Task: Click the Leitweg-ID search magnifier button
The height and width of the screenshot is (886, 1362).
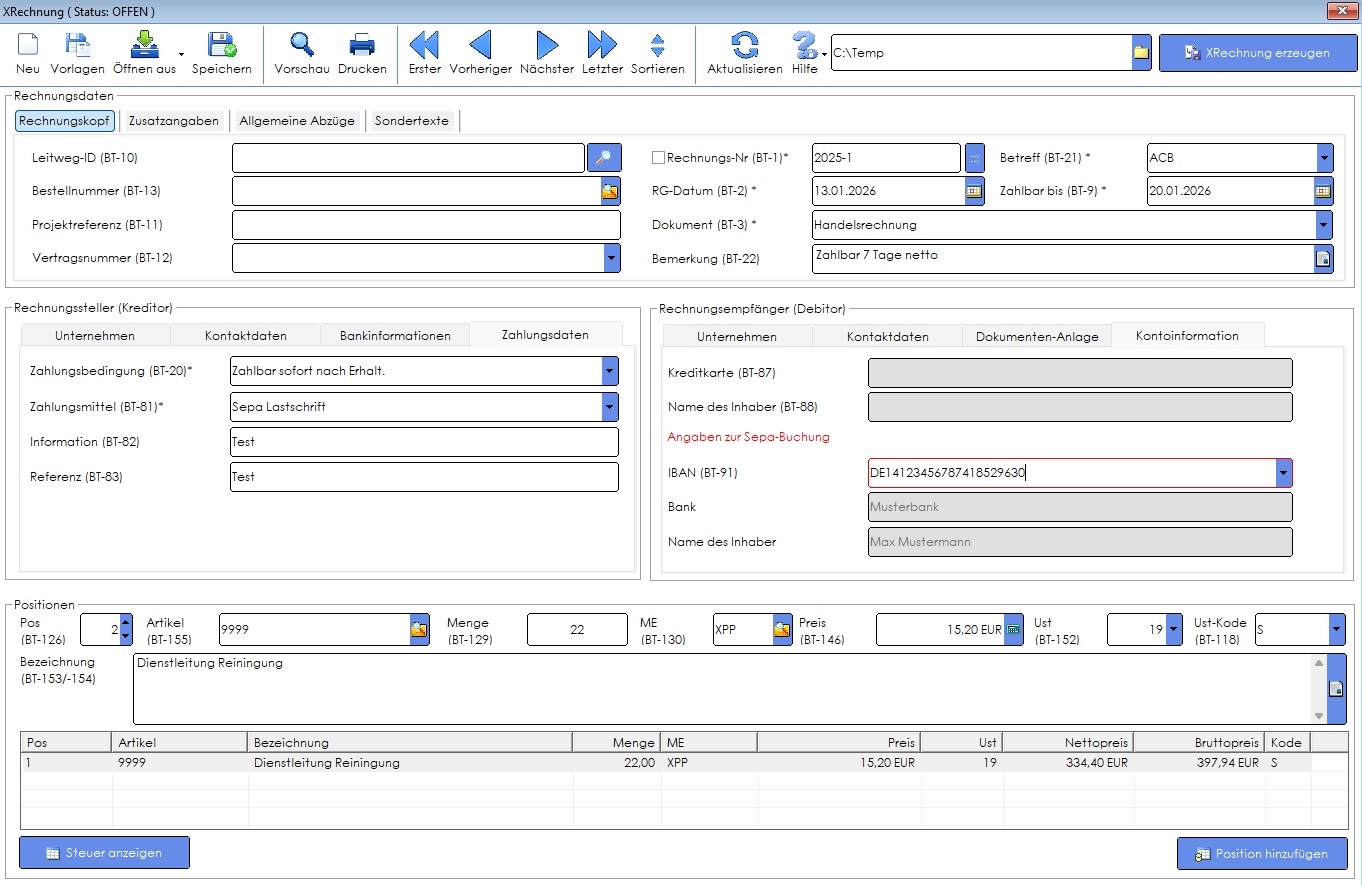Action: tap(604, 158)
